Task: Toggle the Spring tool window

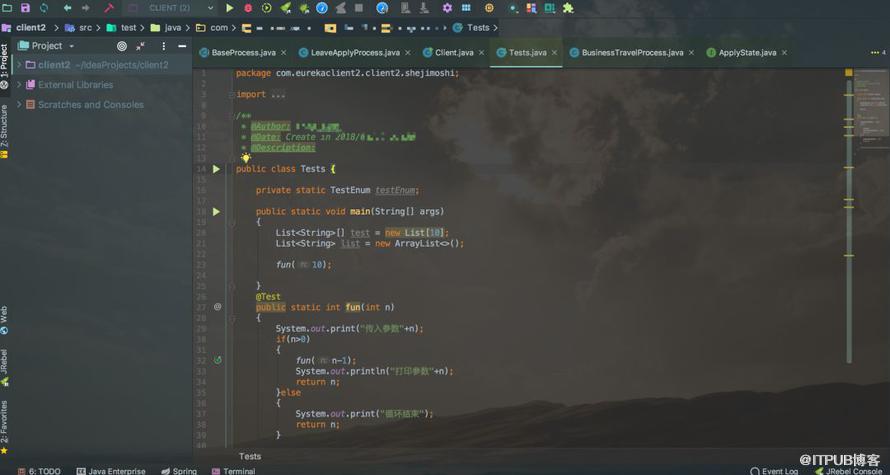Action: coord(179,471)
